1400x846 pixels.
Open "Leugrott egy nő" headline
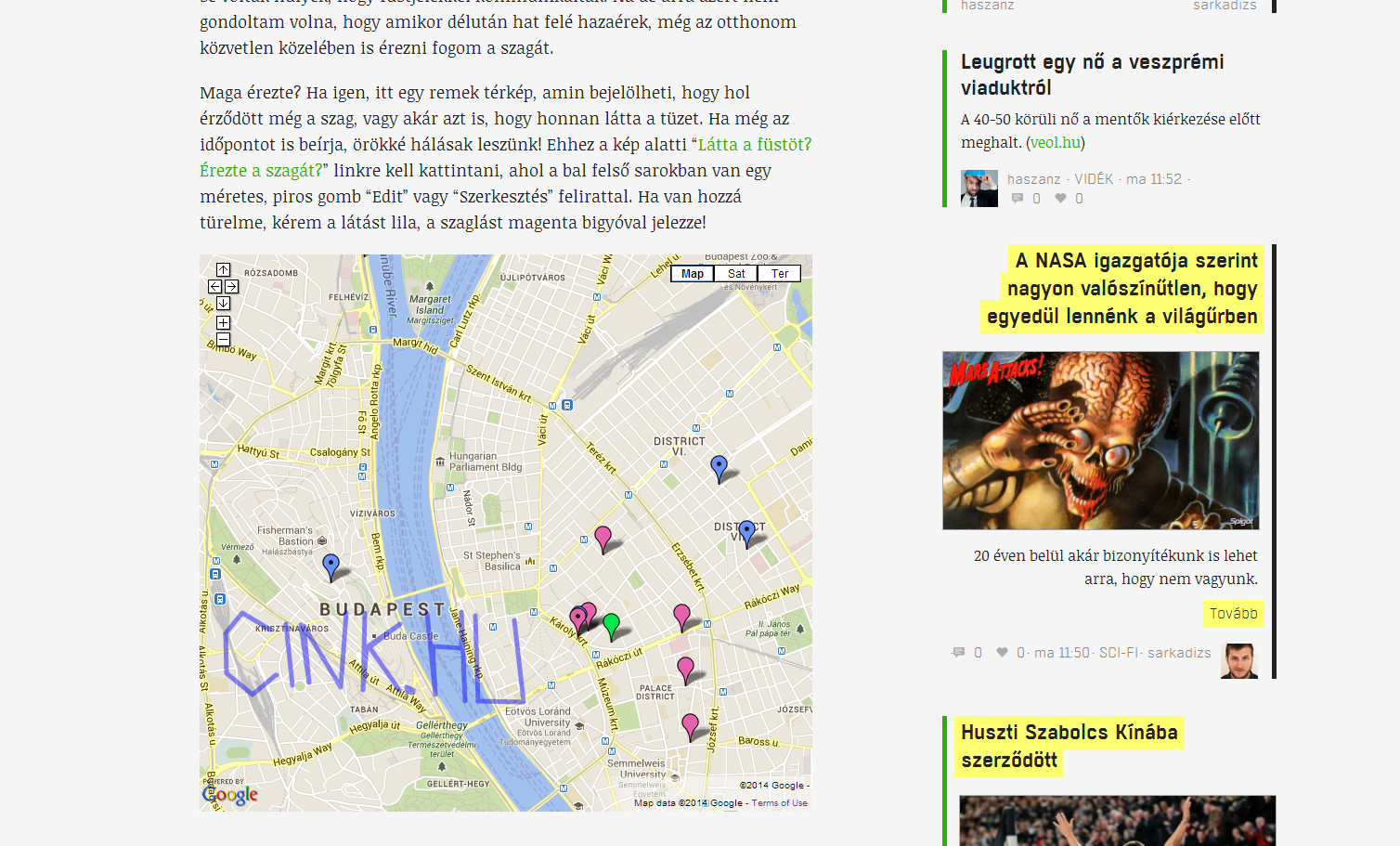1093,74
